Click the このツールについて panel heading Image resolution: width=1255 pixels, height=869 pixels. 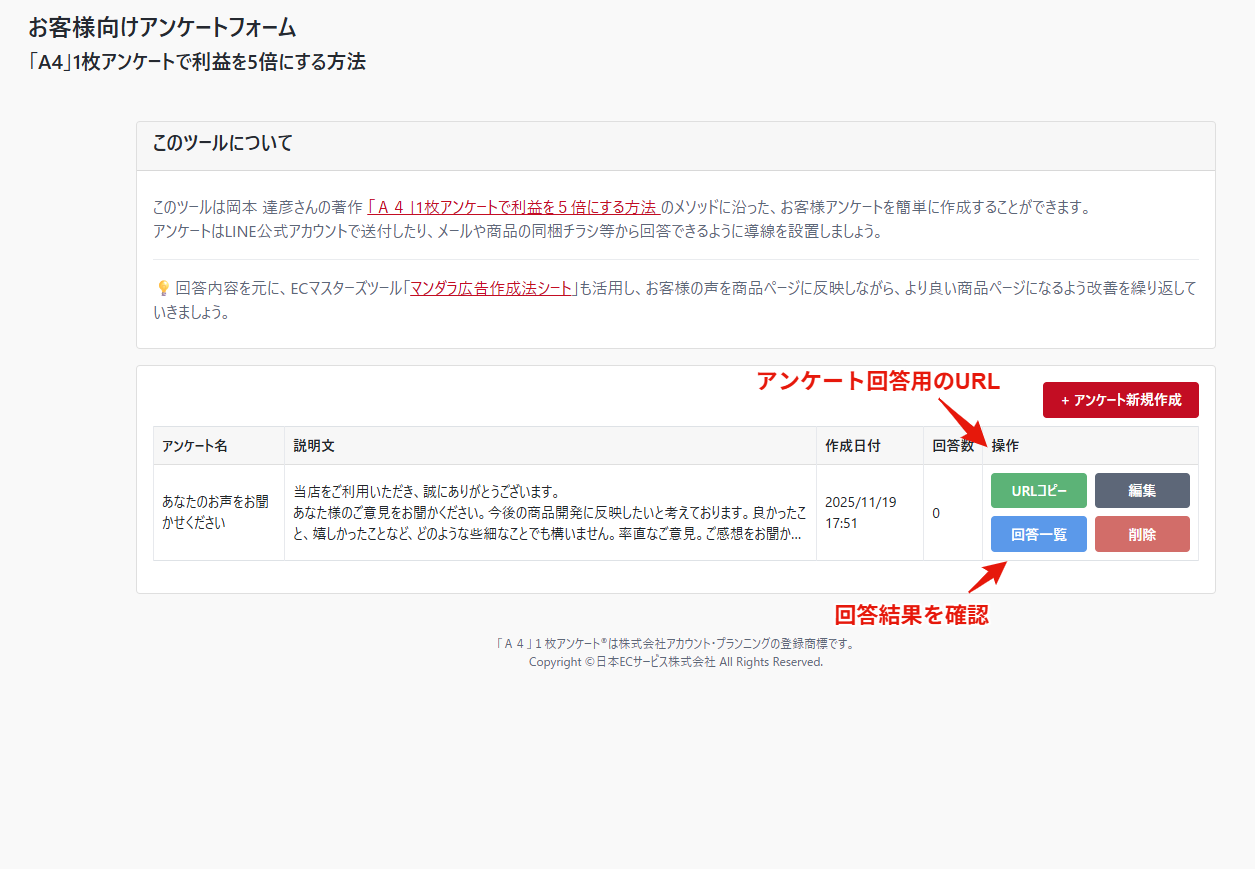click(223, 143)
